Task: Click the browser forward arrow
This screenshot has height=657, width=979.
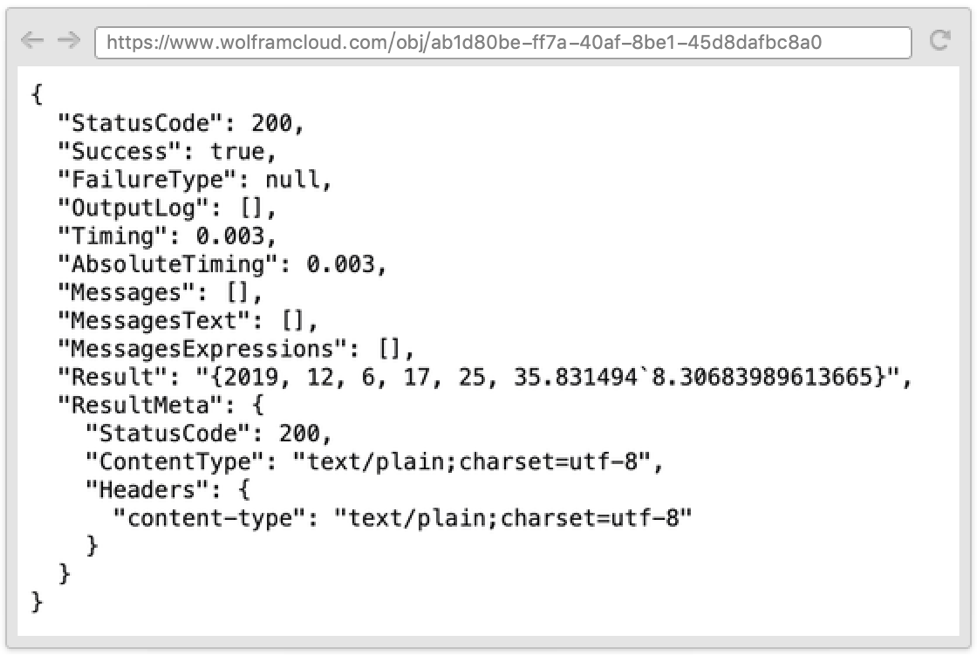Action: tap(69, 41)
